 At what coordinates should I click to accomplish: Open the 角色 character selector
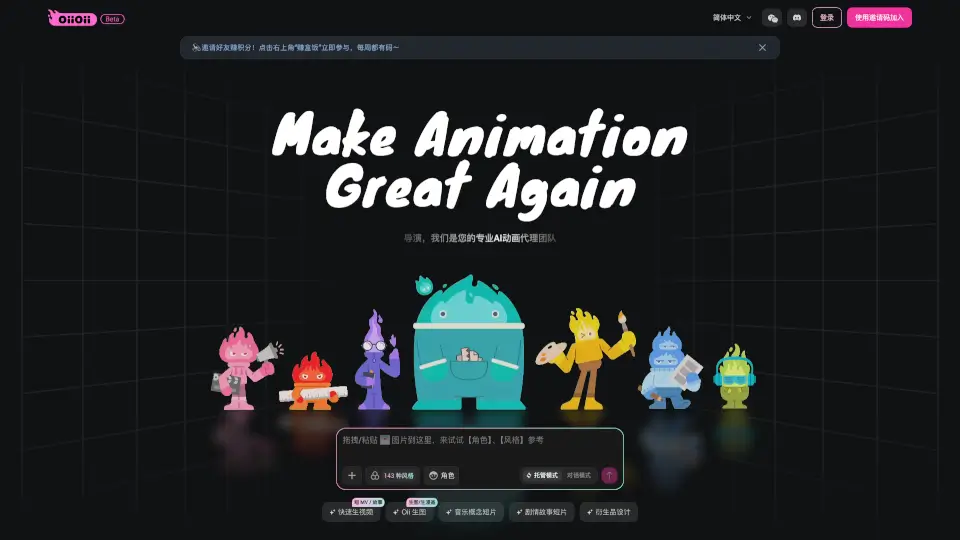(441, 476)
